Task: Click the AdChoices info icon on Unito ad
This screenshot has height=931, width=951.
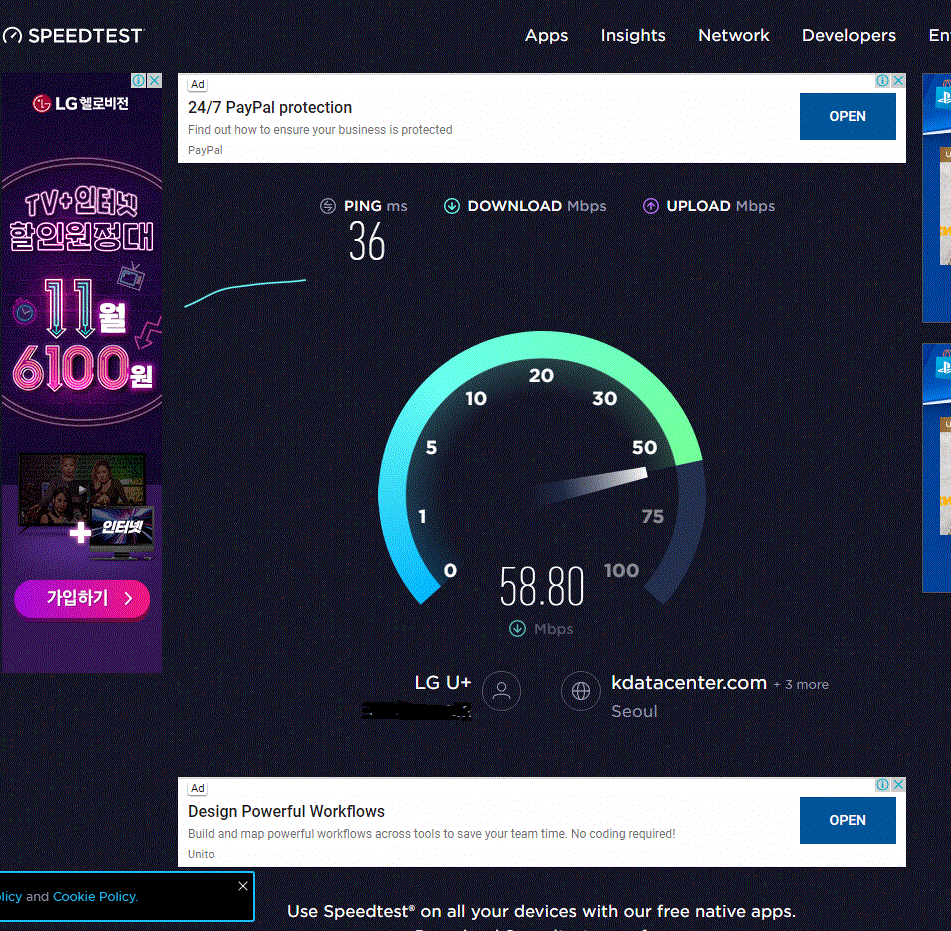Action: point(883,785)
